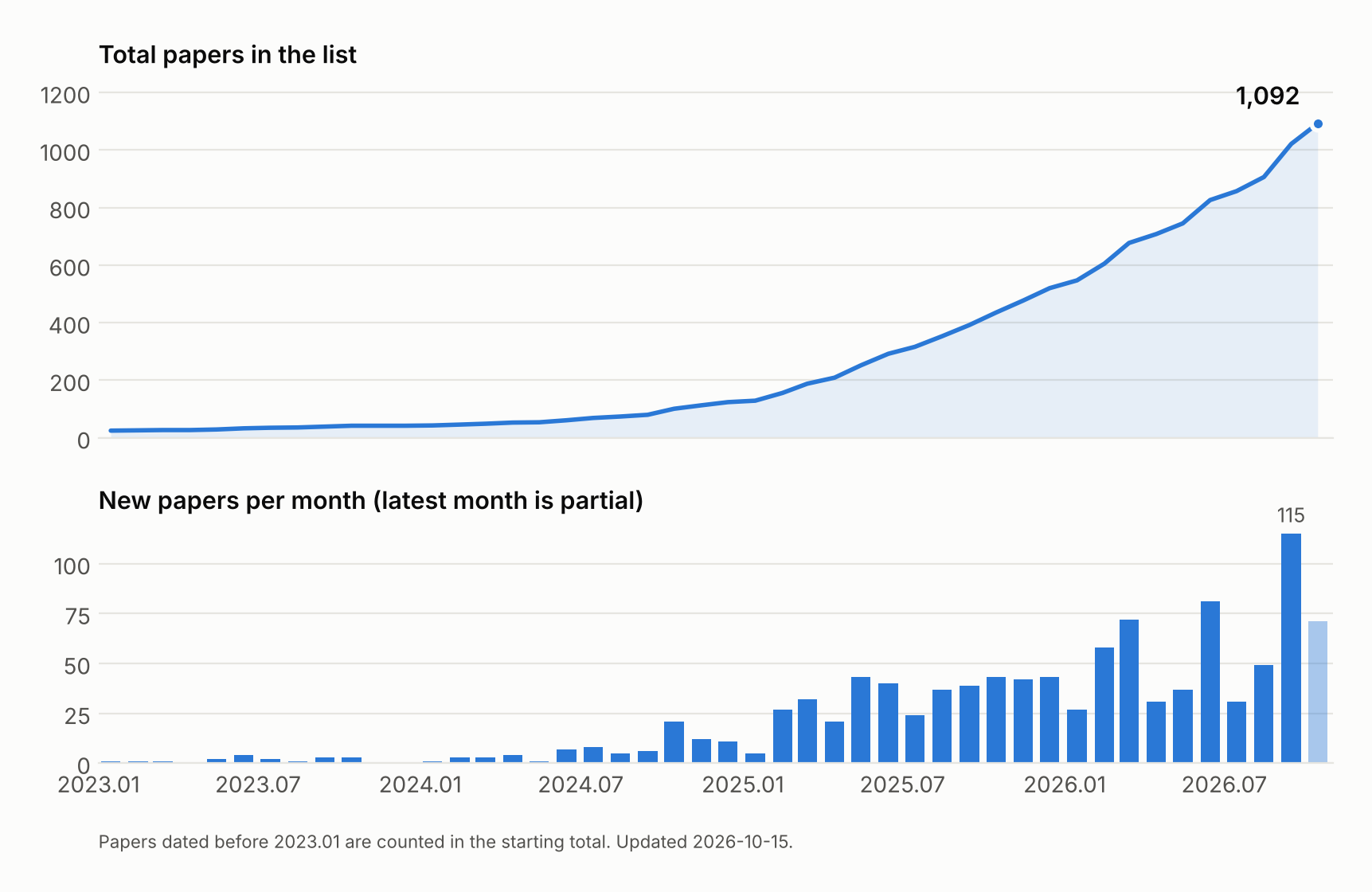Click the 400 y-axis label

click(x=69, y=325)
